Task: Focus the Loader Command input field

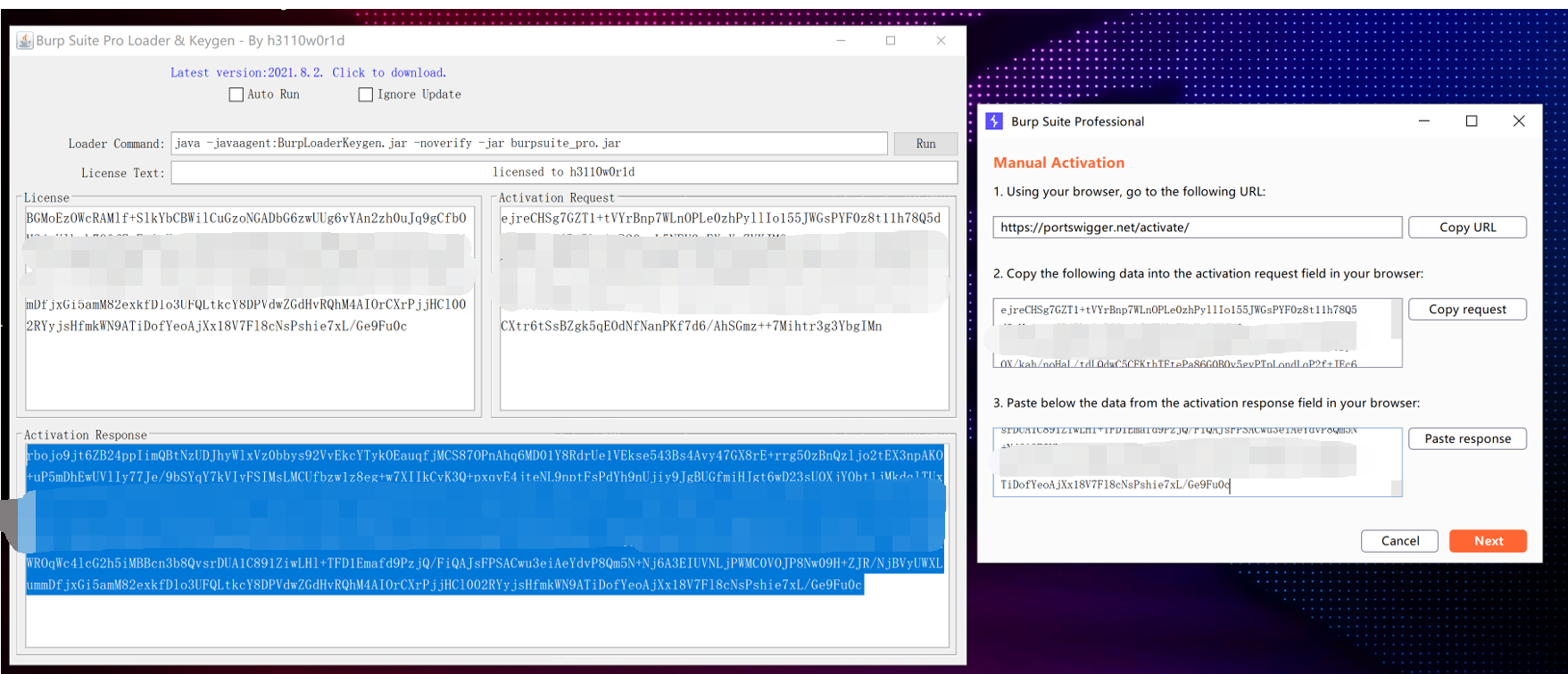Action: point(529,144)
